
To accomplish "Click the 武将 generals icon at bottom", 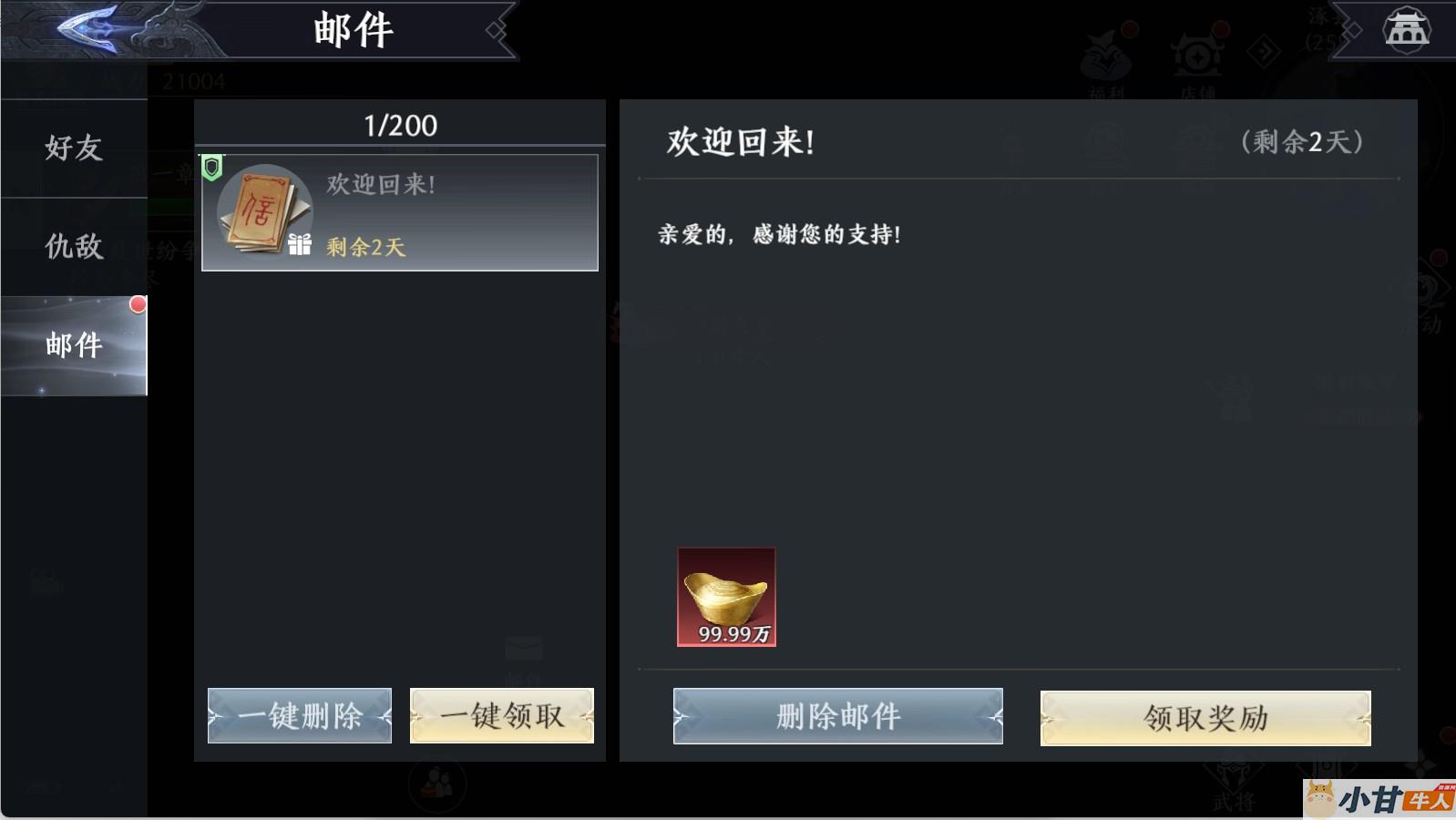I will pos(1234,785).
